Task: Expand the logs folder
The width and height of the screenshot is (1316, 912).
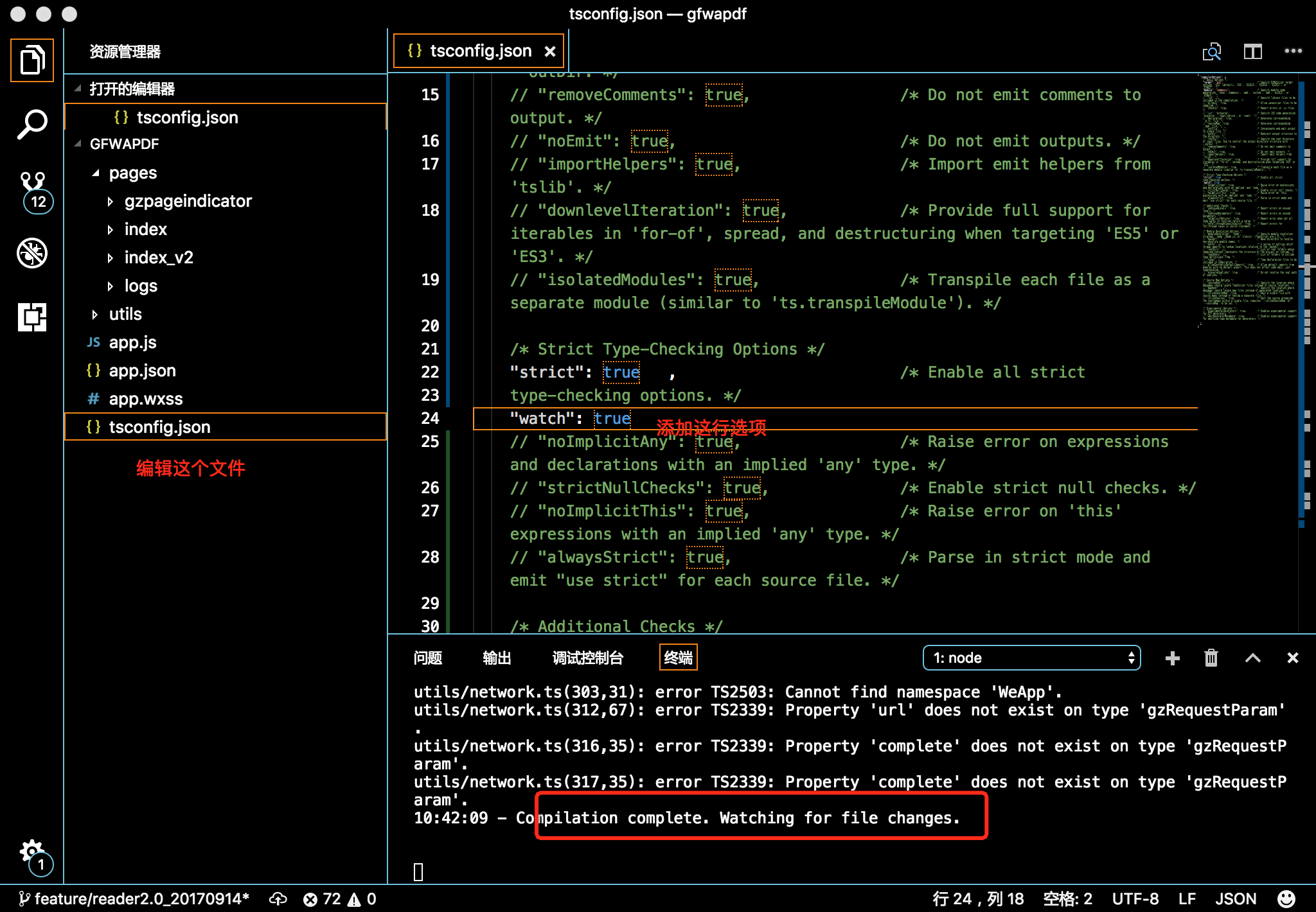Action: click(111, 286)
